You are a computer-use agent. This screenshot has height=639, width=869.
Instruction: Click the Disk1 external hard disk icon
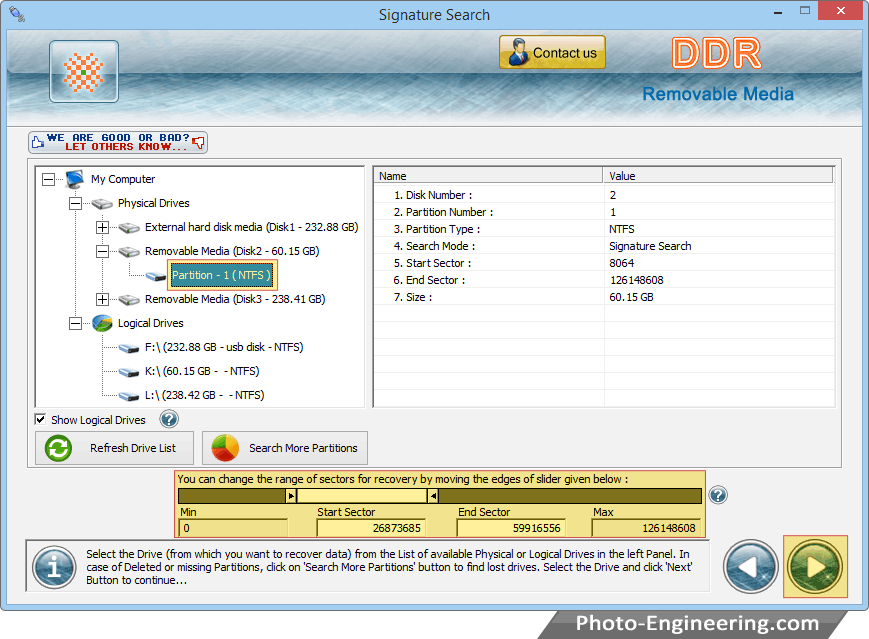[129, 228]
